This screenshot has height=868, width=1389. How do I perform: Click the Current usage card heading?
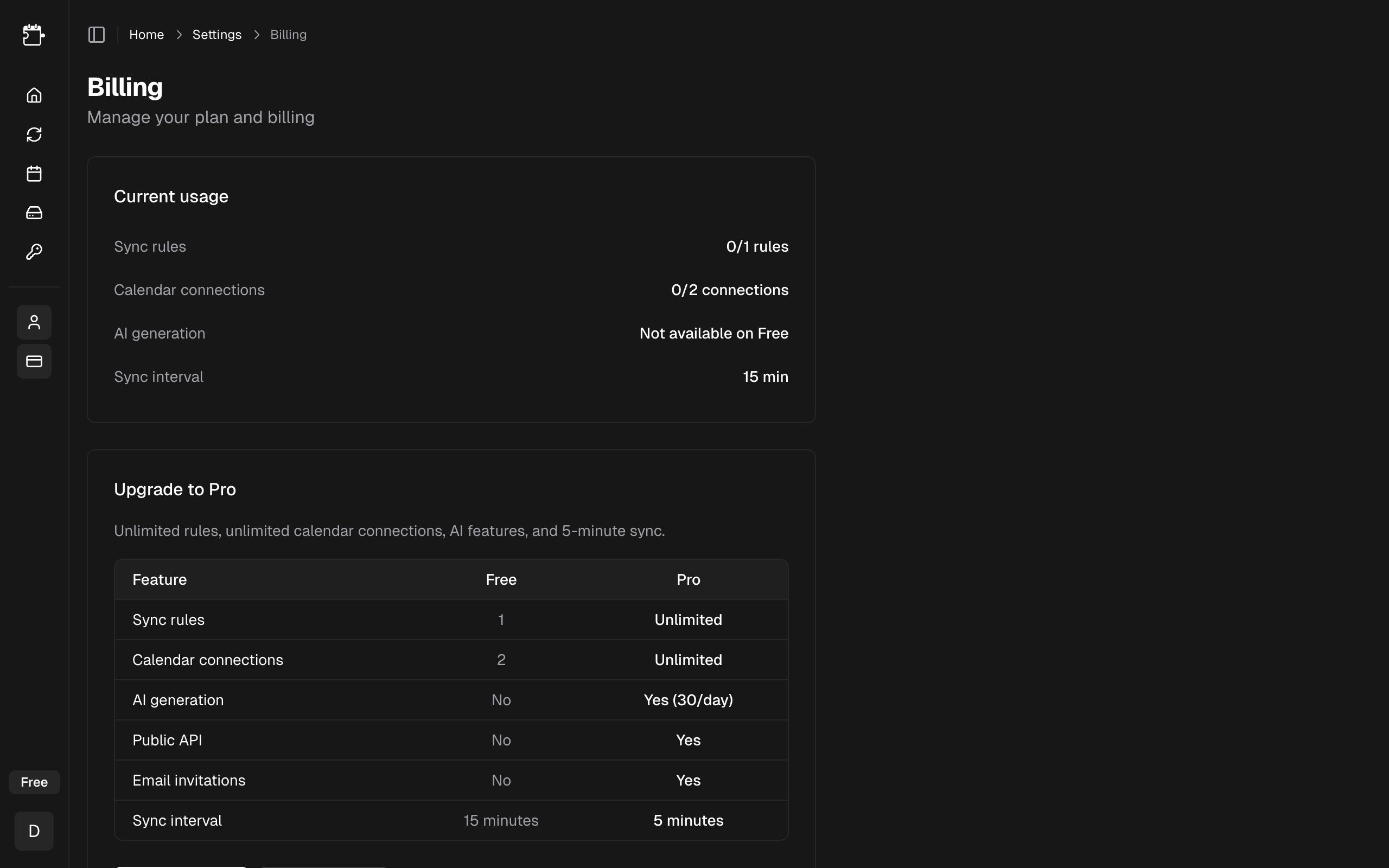tap(171, 196)
